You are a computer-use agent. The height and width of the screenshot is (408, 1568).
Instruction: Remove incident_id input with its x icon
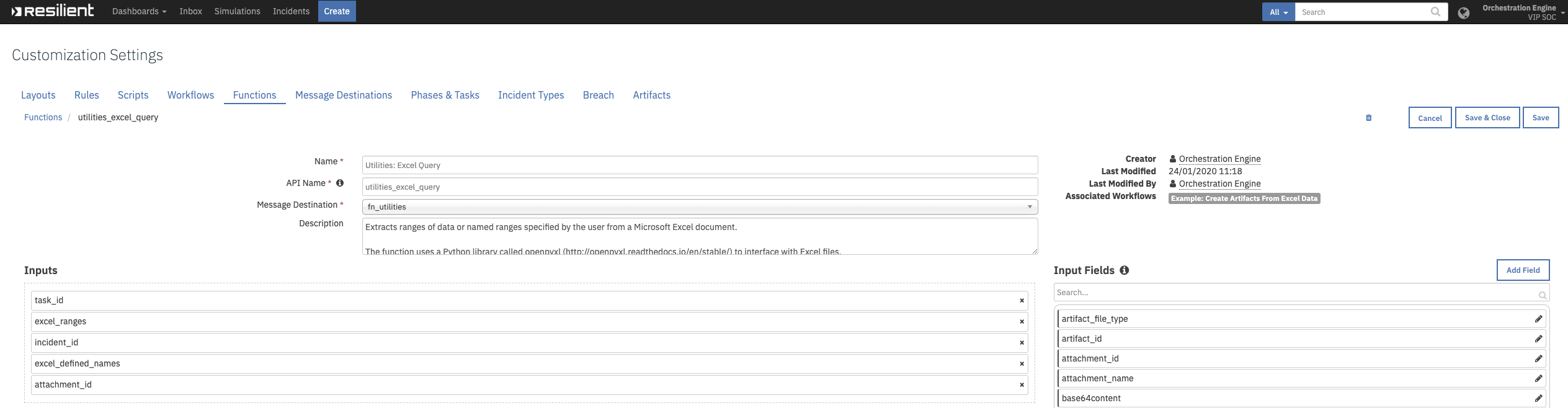coord(1022,343)
